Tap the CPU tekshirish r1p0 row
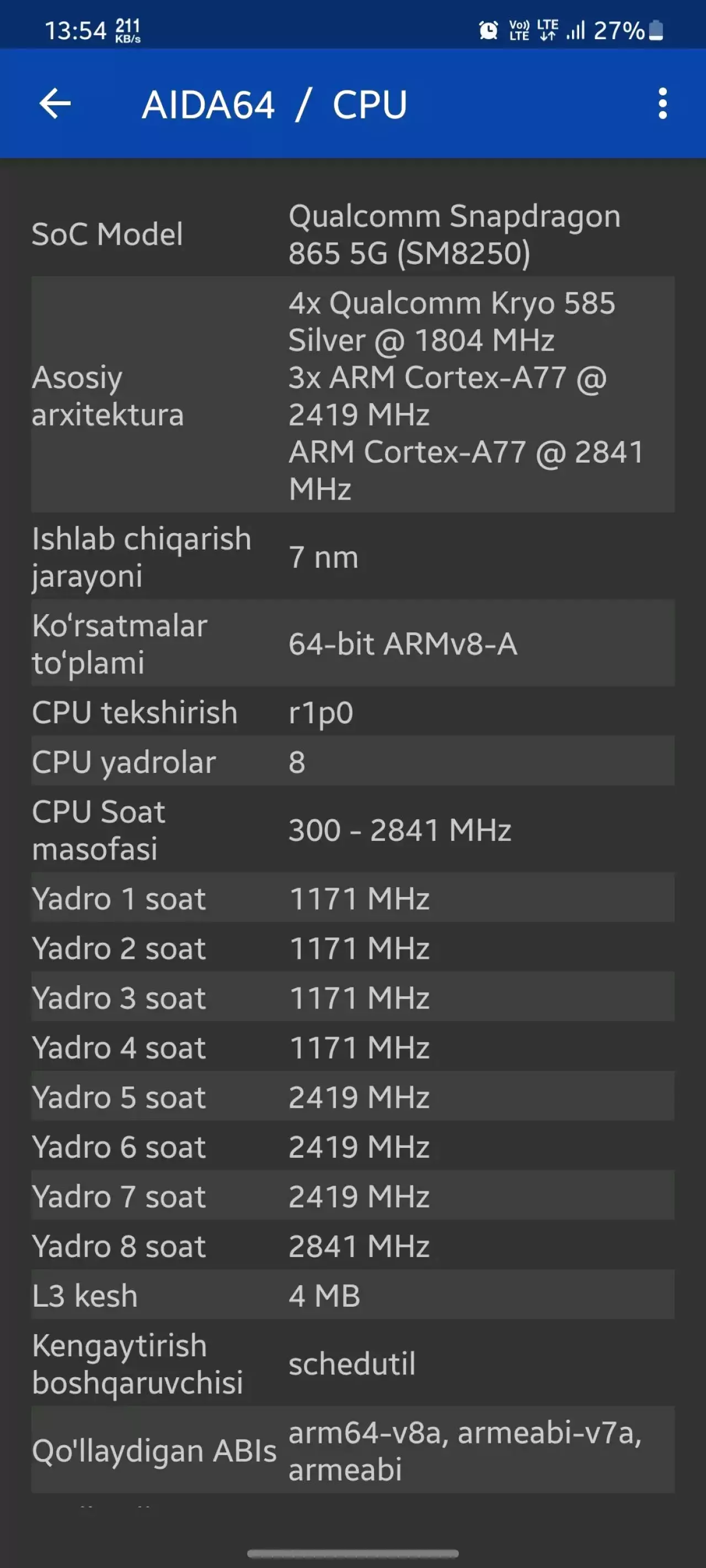This screenshot has width=706, height=1568. 352,712
